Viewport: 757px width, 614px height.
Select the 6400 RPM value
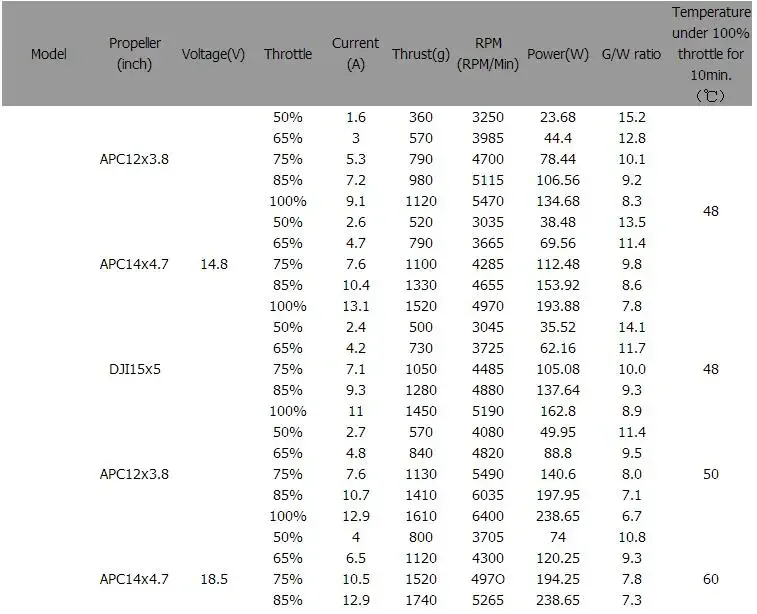[x=488, y=516]
